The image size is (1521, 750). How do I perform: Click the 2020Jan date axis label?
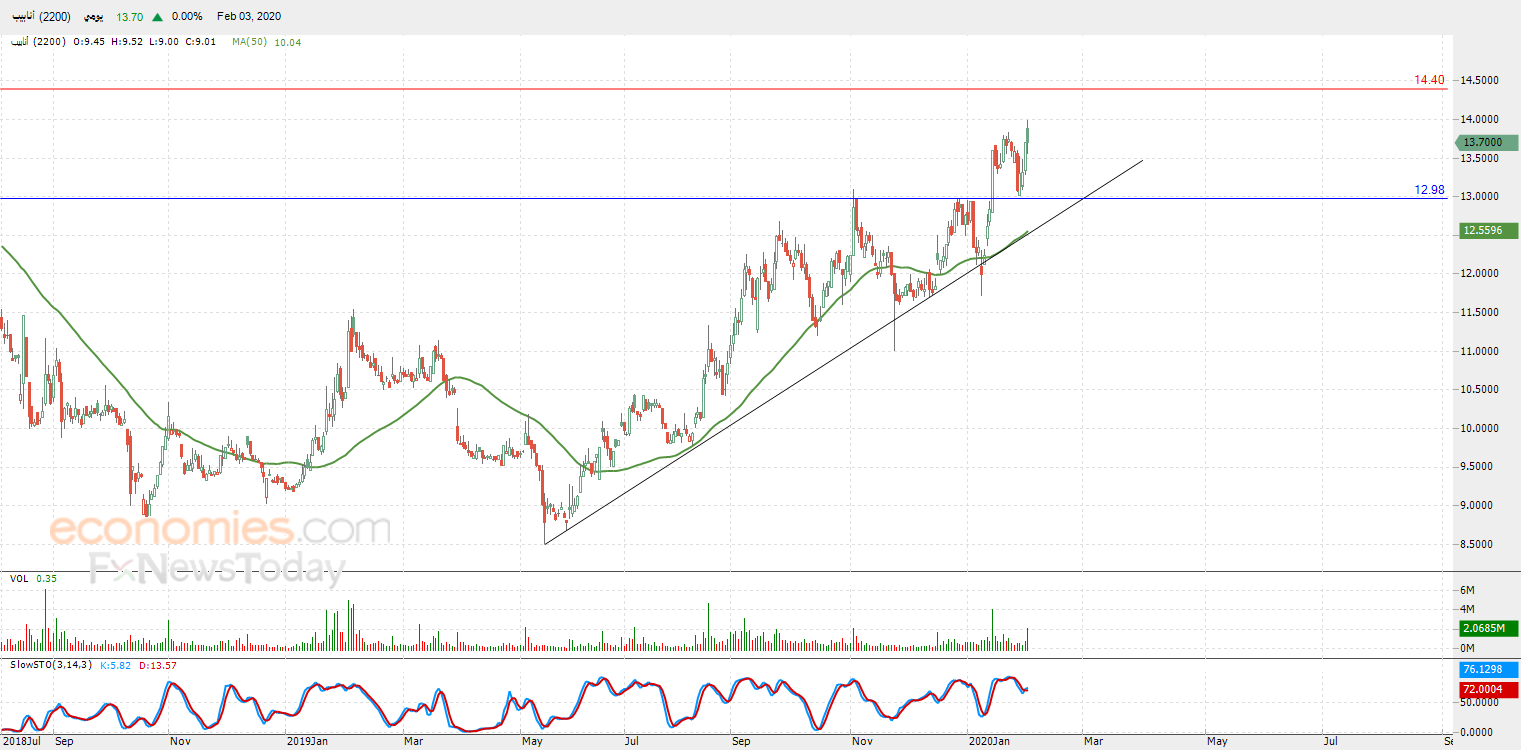tap(989, 742)
